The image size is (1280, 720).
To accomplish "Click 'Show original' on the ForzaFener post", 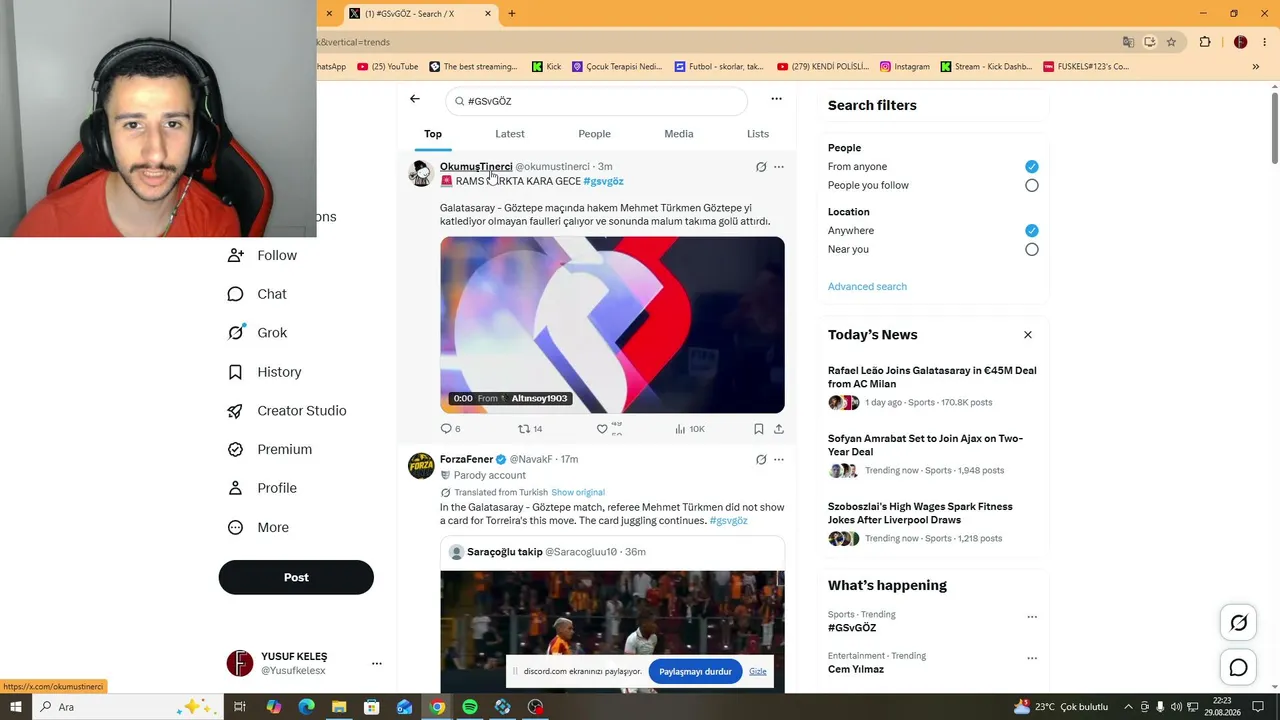I will 578,493.
